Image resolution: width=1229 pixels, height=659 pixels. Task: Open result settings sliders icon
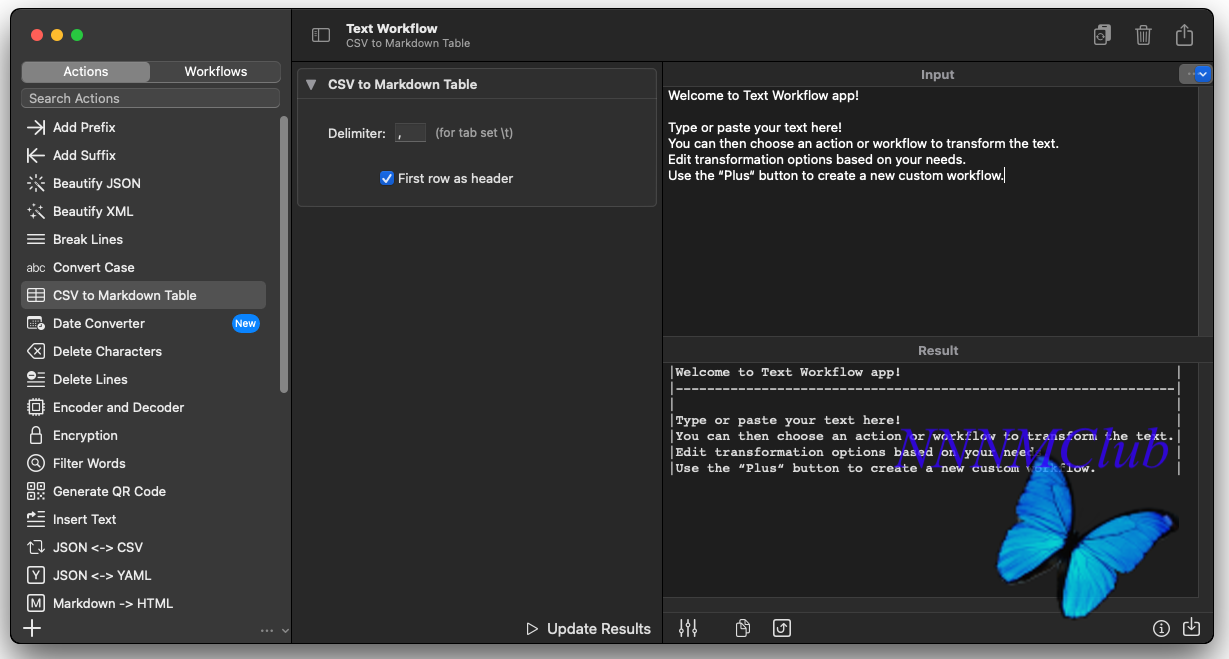click(688, 628)
